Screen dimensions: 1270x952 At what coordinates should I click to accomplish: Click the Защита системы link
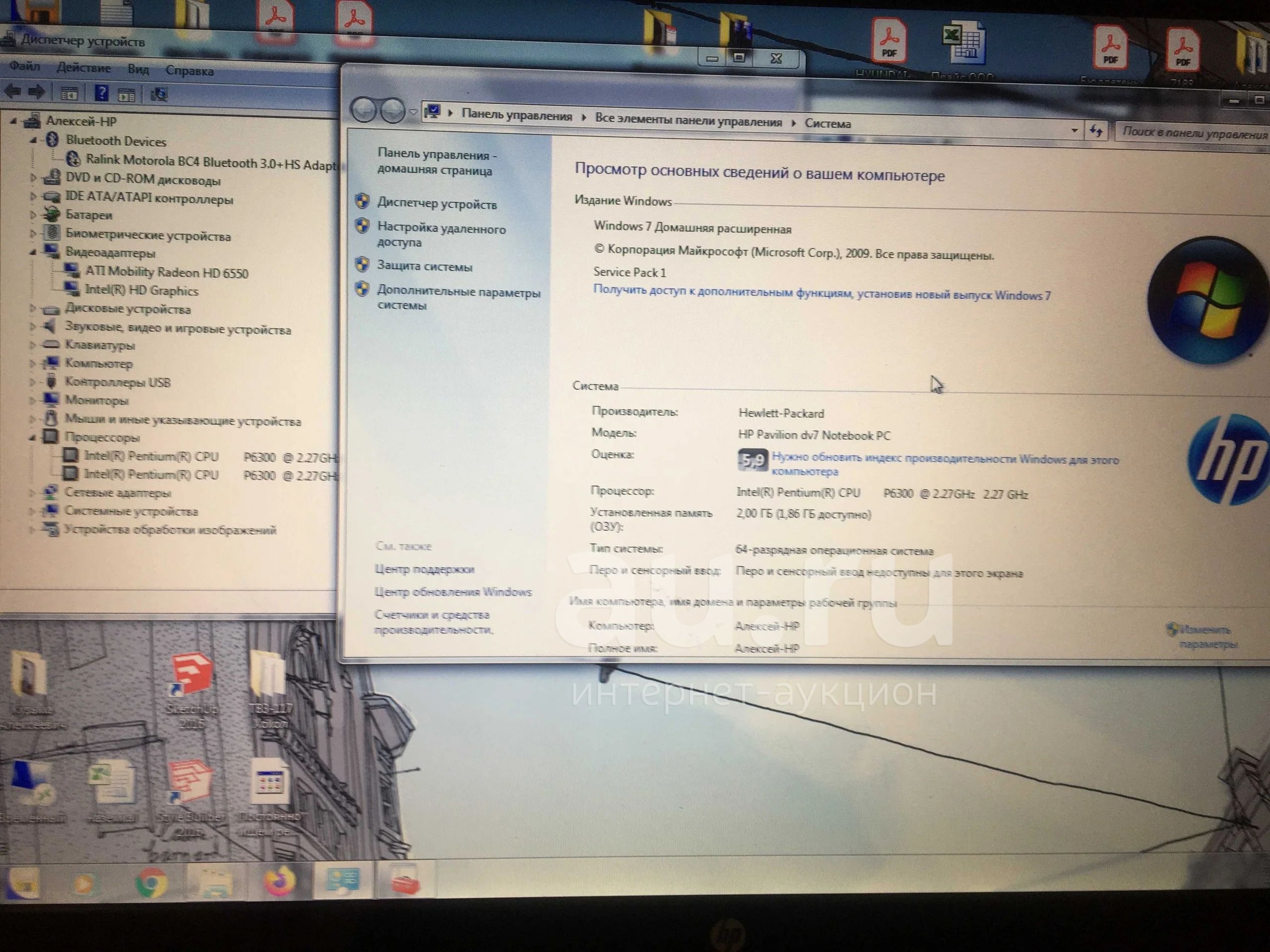[x=424, y=266]
